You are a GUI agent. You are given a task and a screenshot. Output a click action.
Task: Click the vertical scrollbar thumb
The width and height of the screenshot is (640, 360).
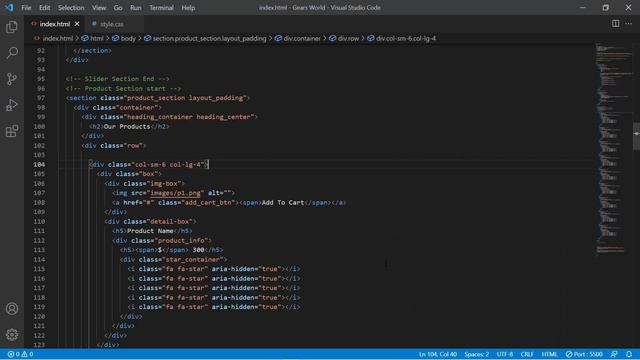click(x=636, y=136)
